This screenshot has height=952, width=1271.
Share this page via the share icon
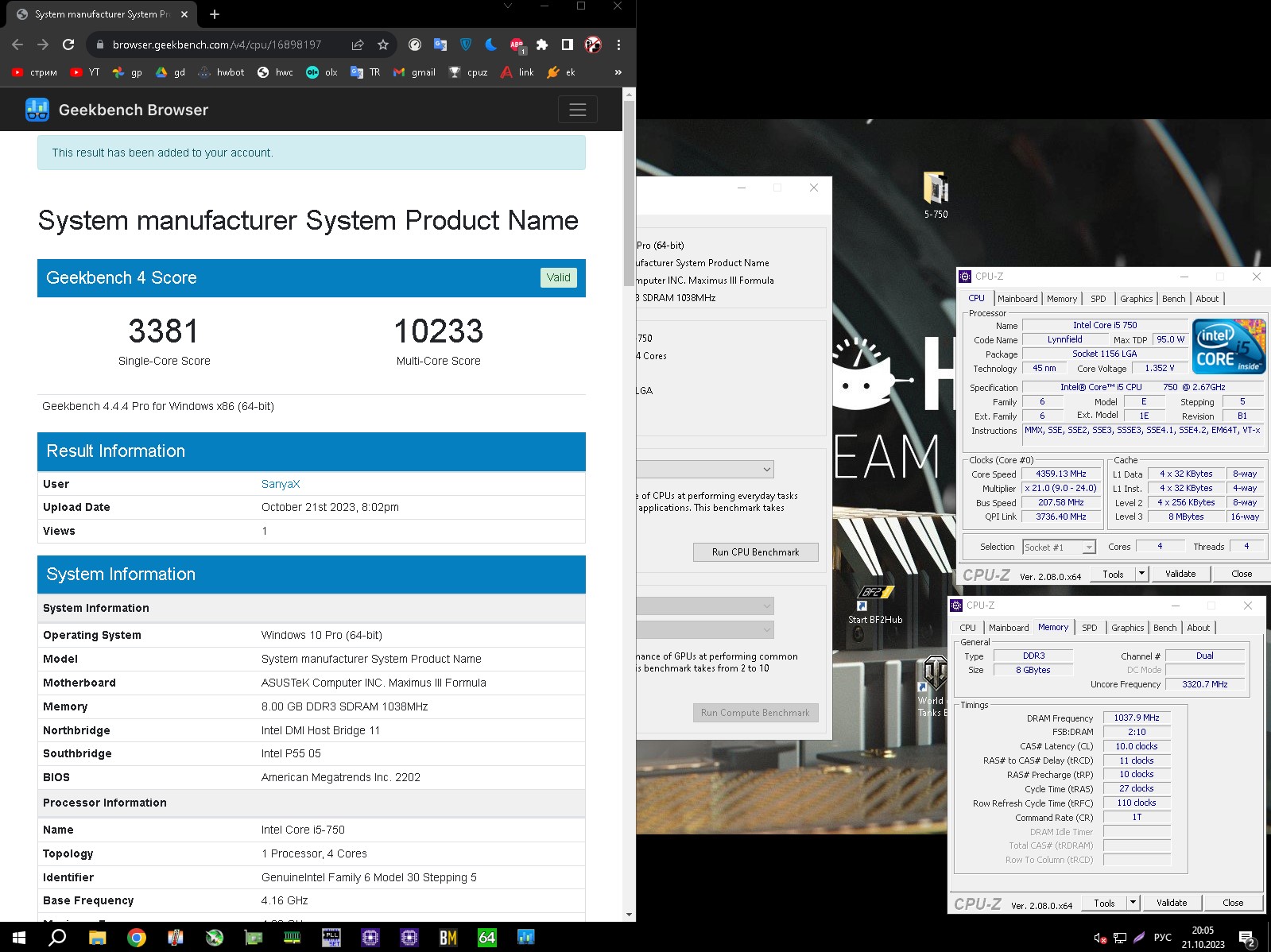tap(358, 45)
